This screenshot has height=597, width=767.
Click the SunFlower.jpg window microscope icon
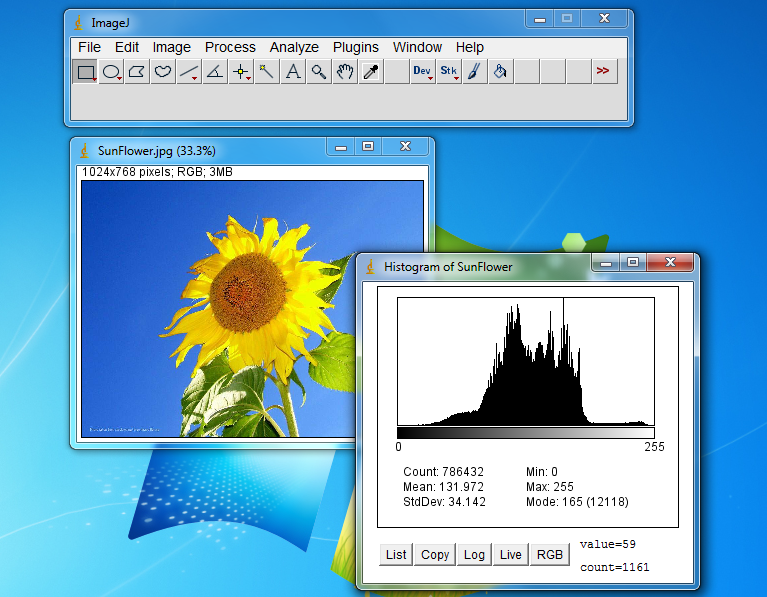coord(84,151)
